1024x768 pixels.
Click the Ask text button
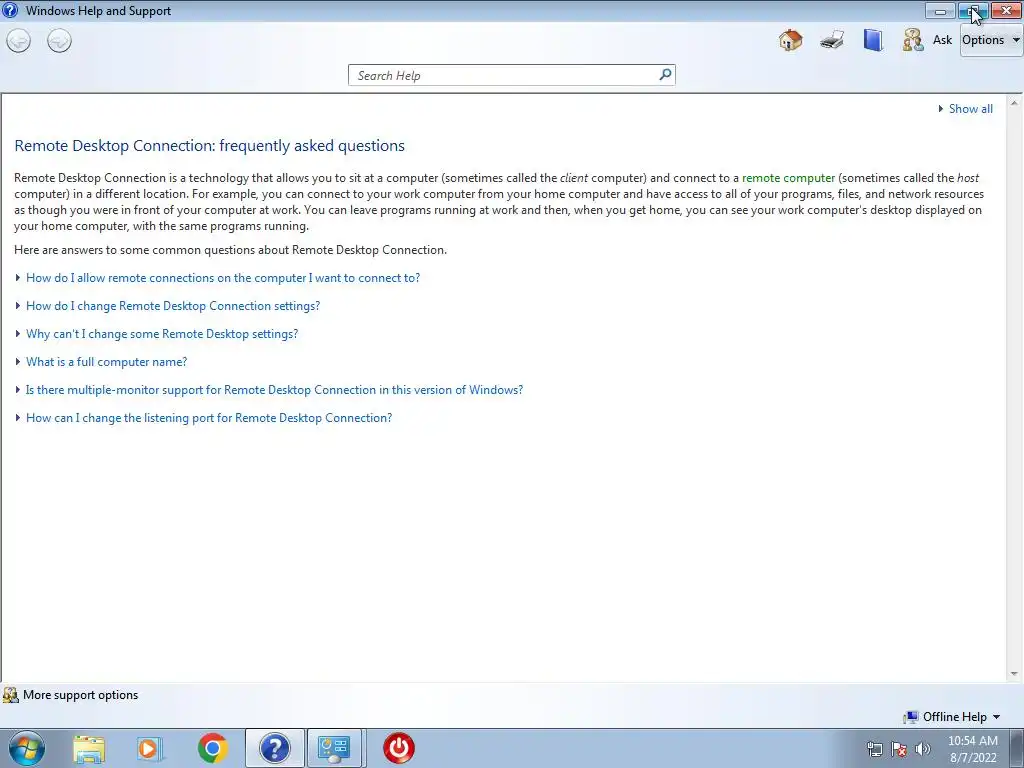coord(942,40)
